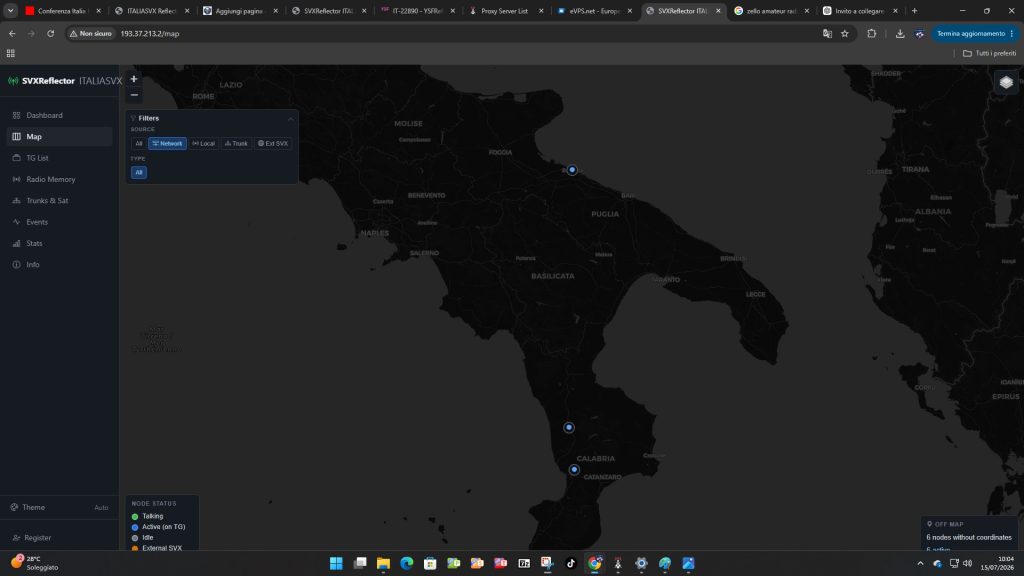
Task: Select the All source filter
Action: click(138, 144)
